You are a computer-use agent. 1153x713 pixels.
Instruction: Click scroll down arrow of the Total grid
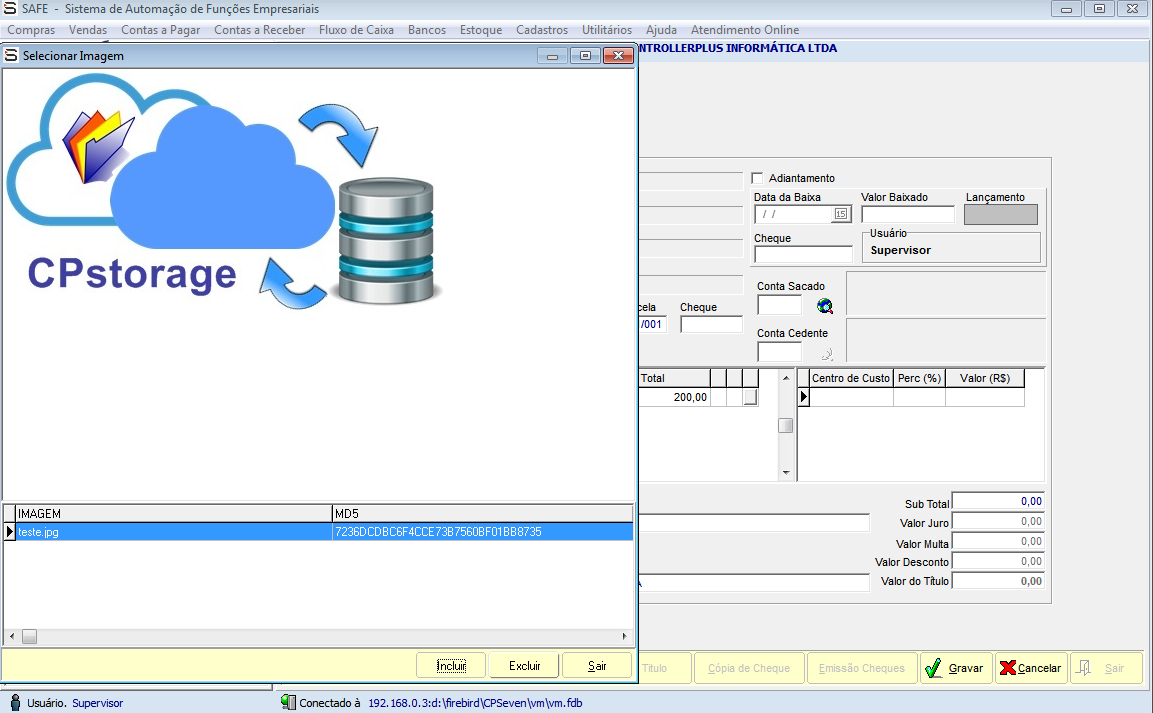786,473
